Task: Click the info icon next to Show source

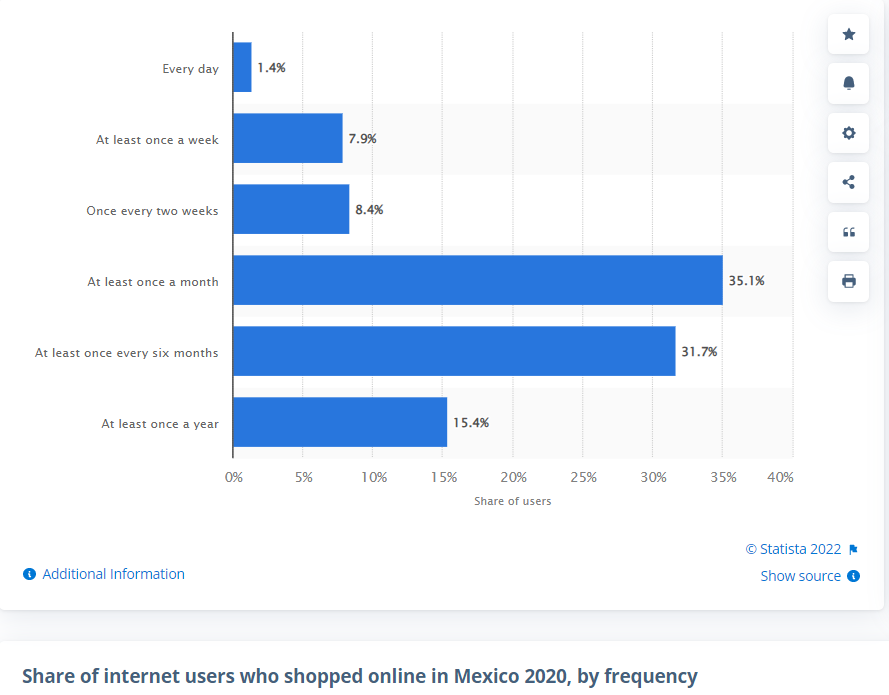Action: click(x=853, y=576)
